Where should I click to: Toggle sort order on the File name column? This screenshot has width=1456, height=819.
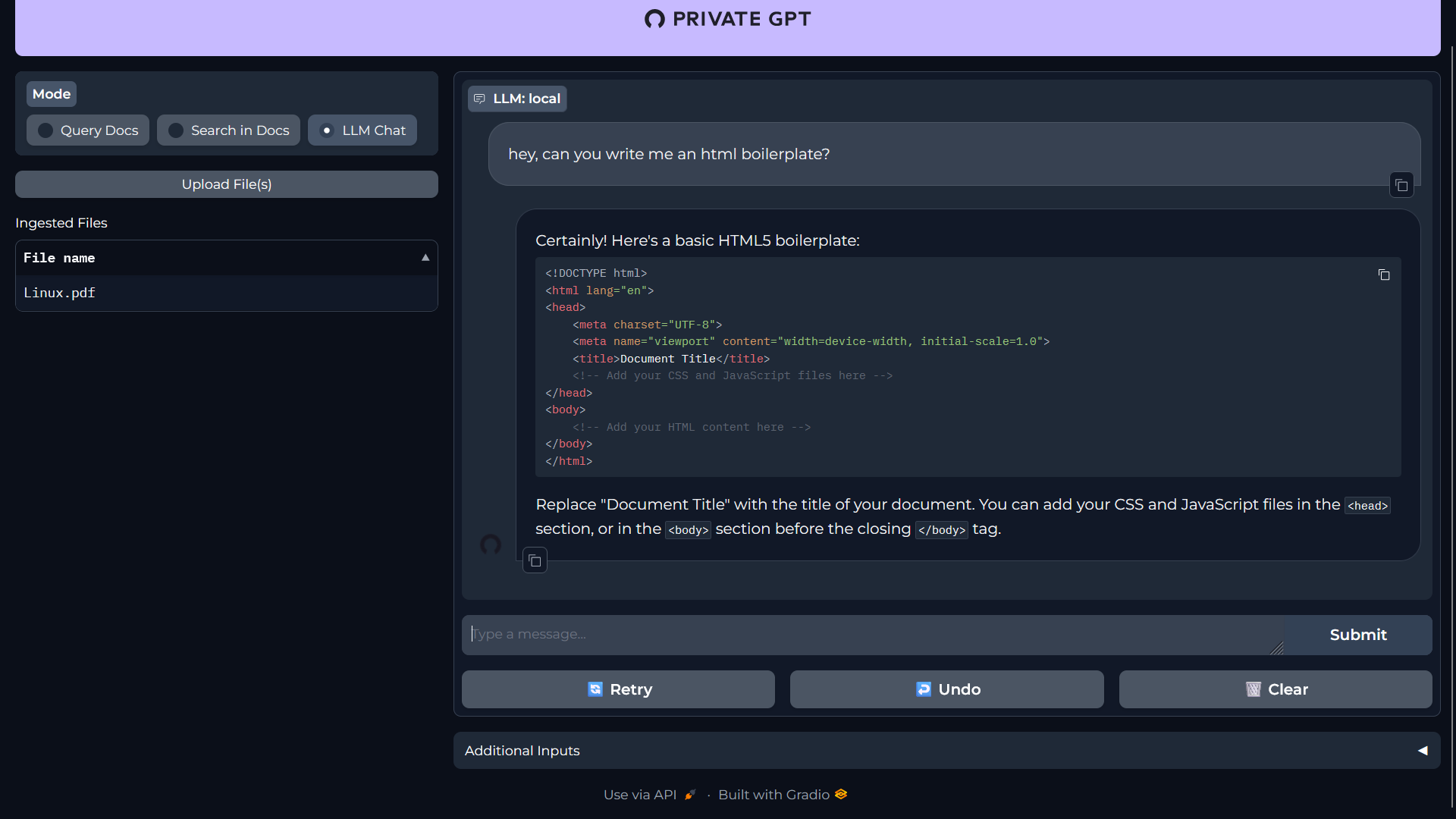point(425,257)
